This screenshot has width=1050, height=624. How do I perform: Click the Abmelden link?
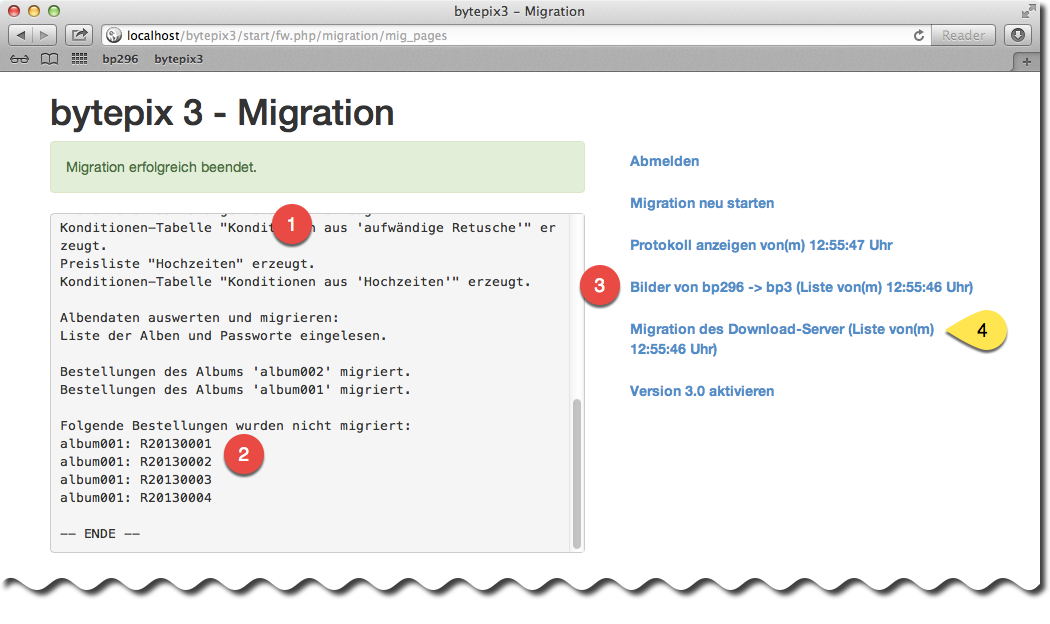(x=664, y=161)
